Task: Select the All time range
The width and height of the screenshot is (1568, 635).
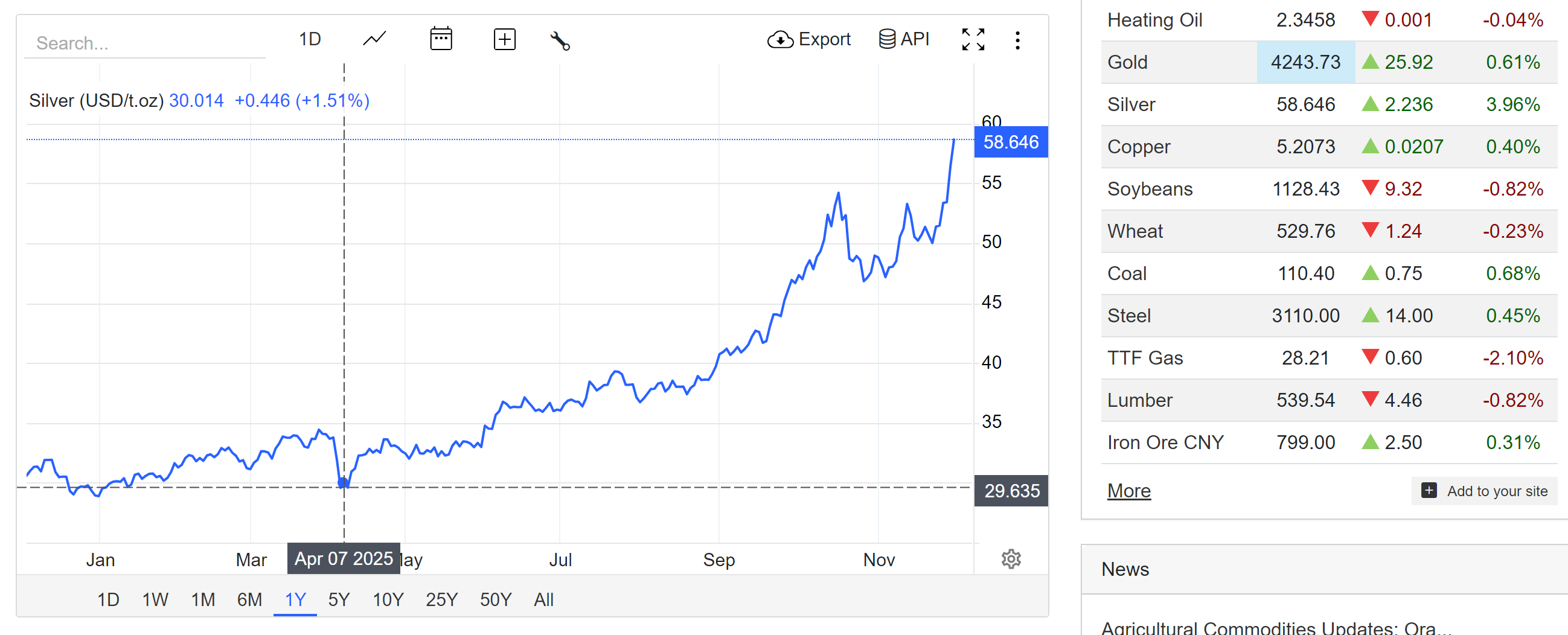Action: point(543,599)
